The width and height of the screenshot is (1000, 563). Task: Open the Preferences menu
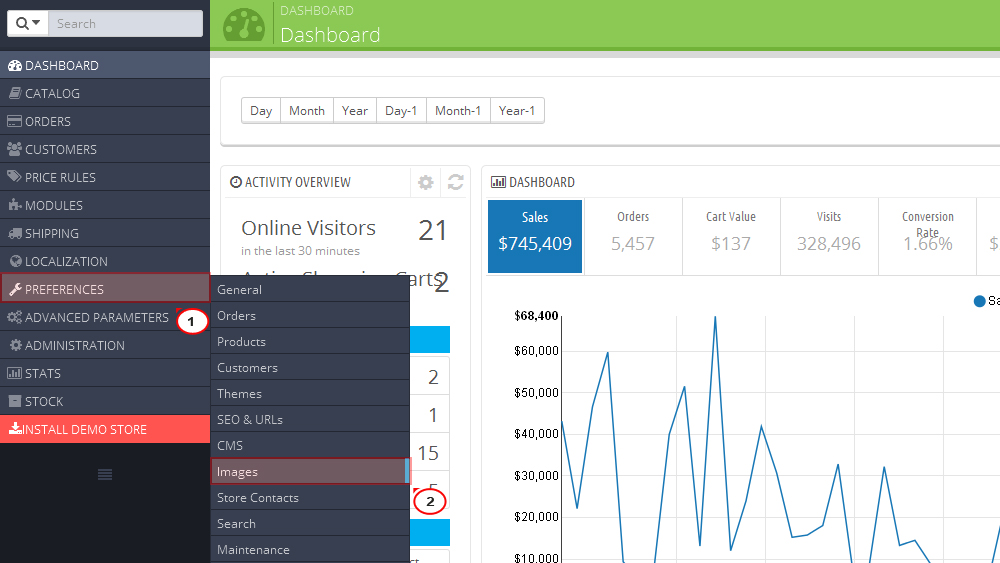(x=105, y=289)
